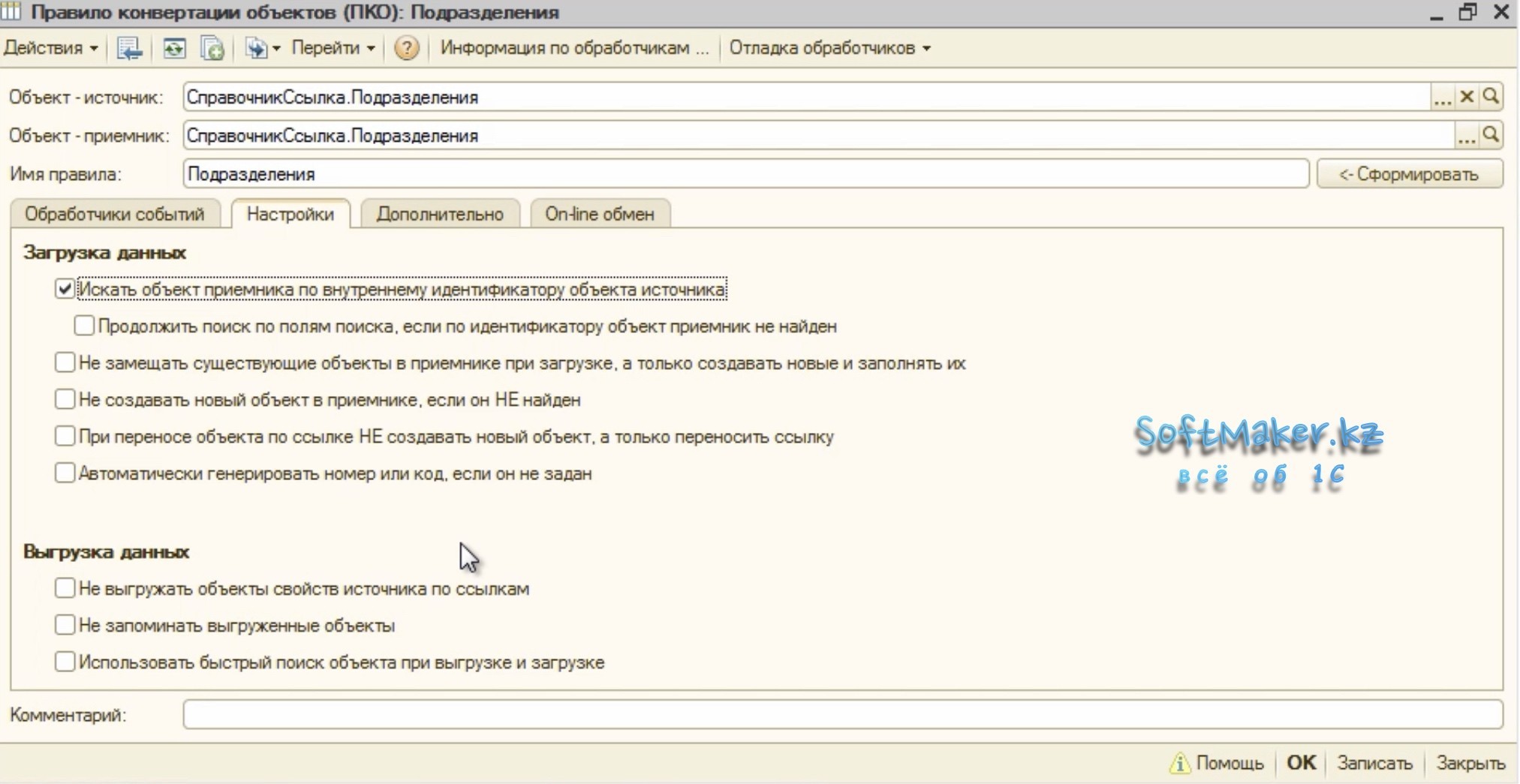1520x784 pixels.
Task: Click the window title bar icon
Action: 11,11
